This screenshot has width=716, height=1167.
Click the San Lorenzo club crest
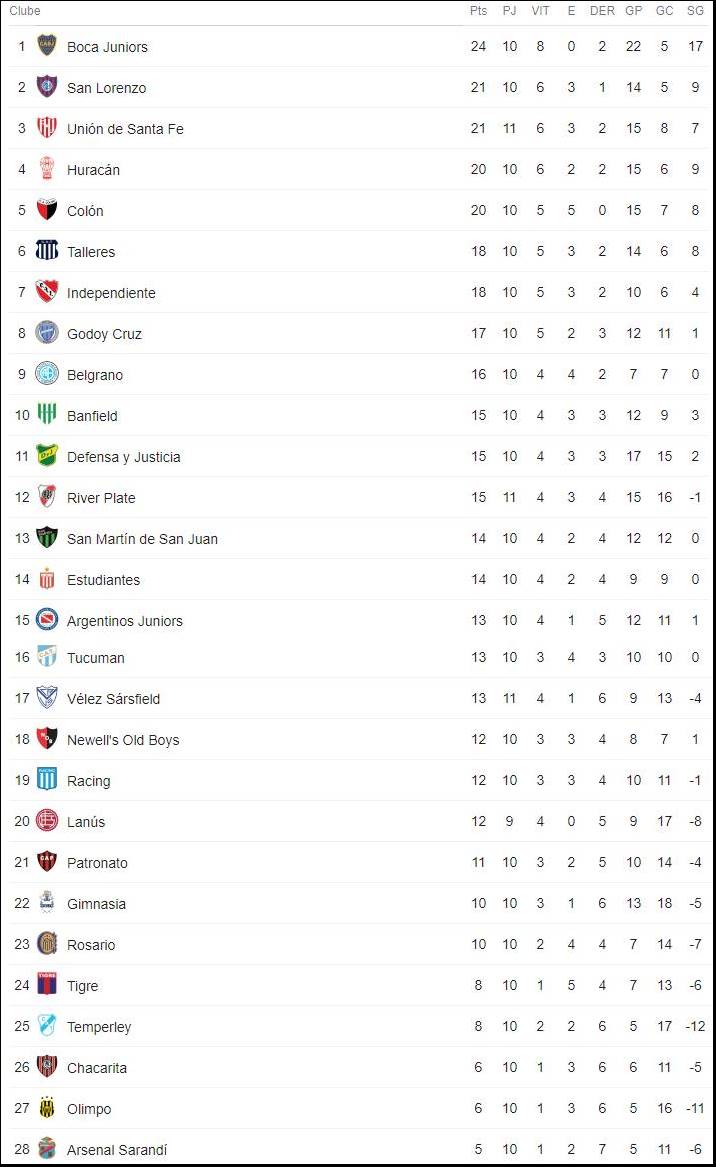(x=46, y=87)
